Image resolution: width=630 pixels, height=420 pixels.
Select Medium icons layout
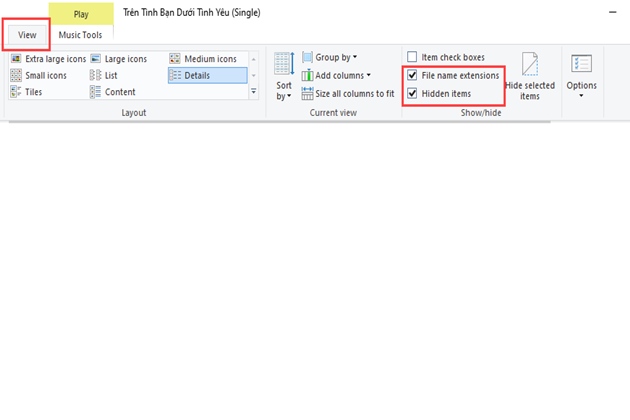(x=203, y=59)
